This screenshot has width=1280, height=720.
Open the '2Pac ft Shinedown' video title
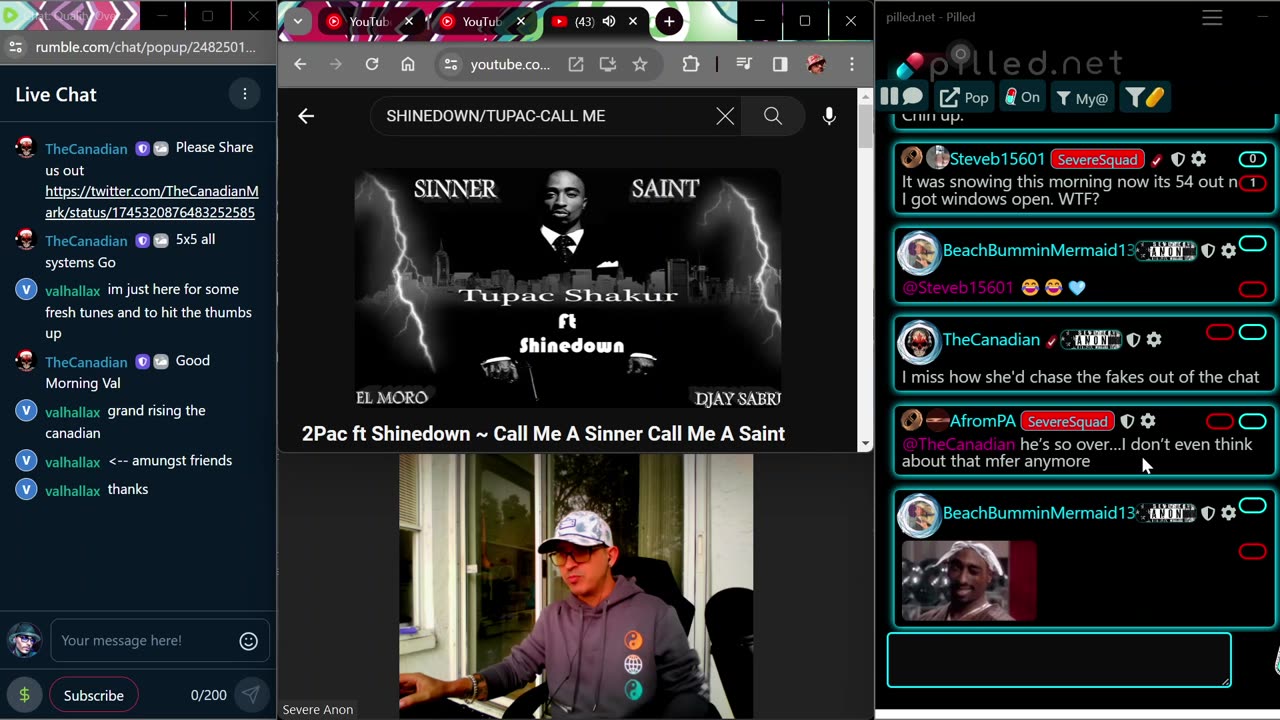point(543,434)
